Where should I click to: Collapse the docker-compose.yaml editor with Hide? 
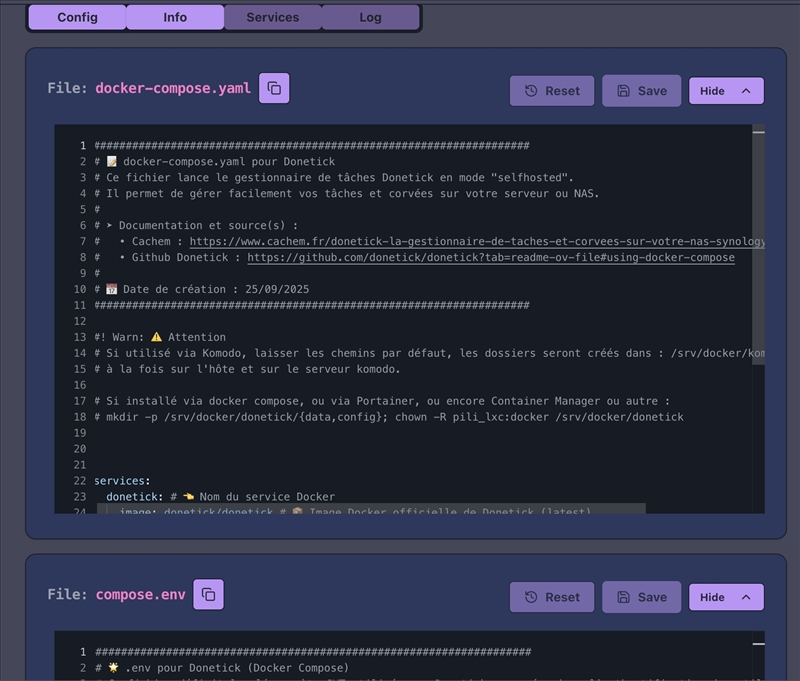(x=726, y=91)
